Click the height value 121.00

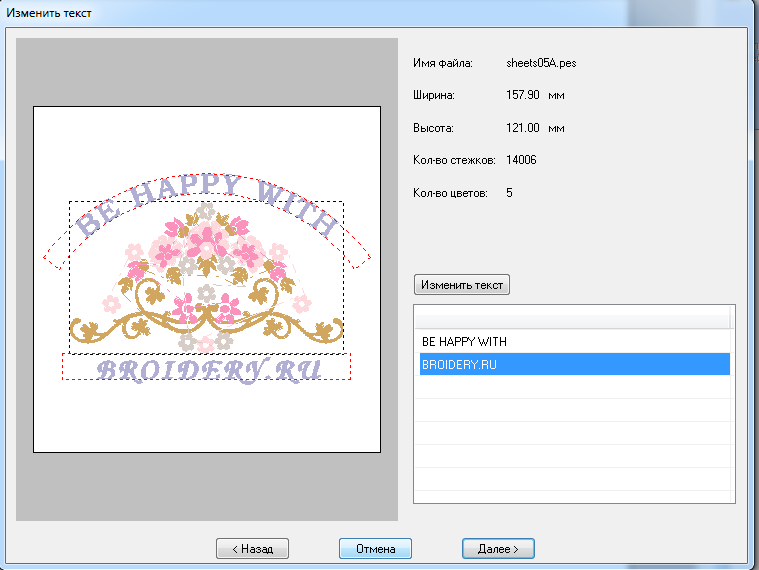click(x=524, y=128)
